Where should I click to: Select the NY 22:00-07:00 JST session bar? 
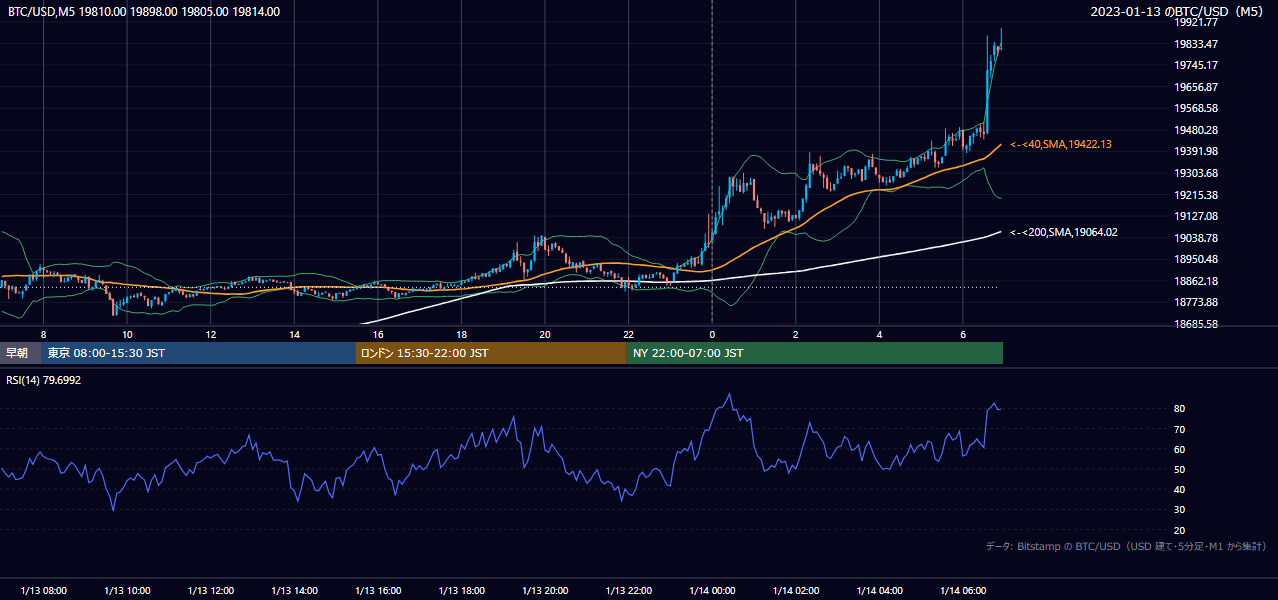[815, 353]
